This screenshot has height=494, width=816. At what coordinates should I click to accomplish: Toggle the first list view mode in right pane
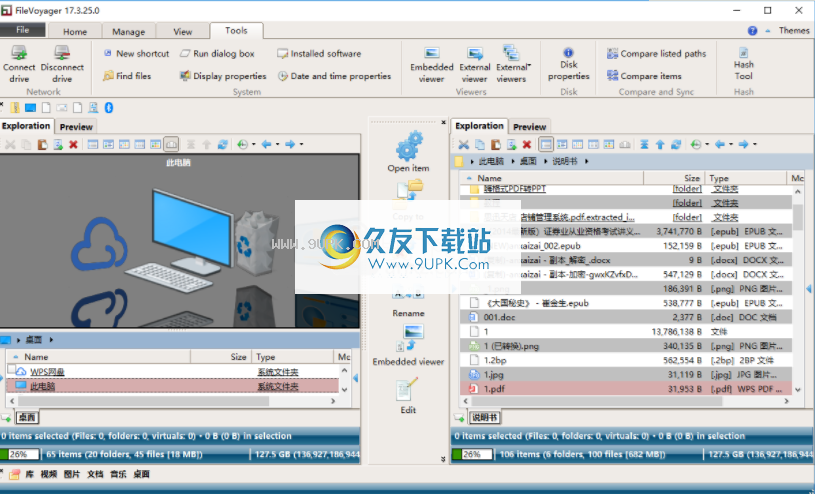click(x=546, y=145)
